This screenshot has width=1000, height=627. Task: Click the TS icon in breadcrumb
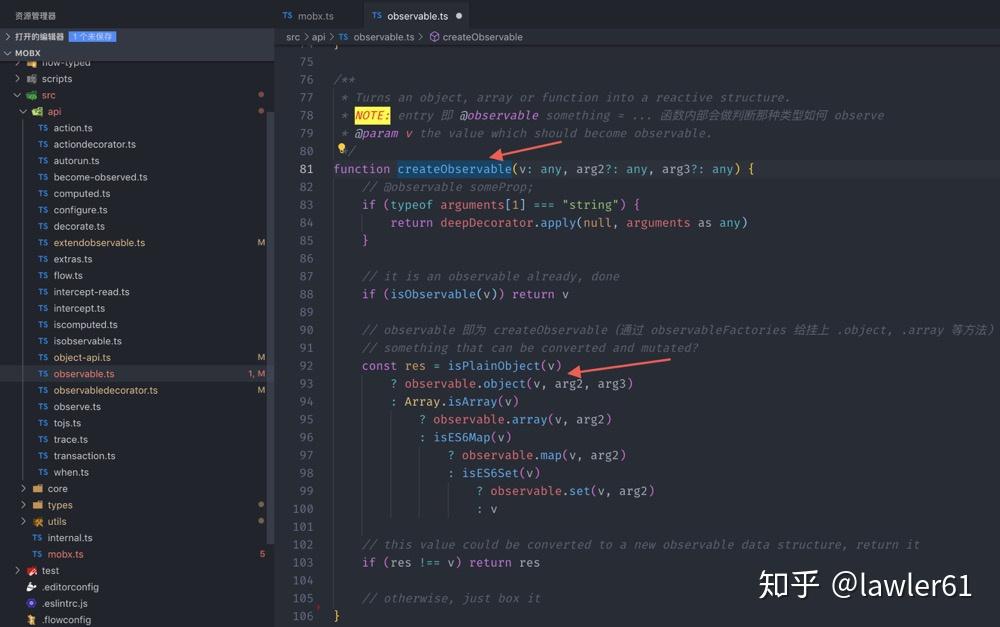tap(343, 37)
